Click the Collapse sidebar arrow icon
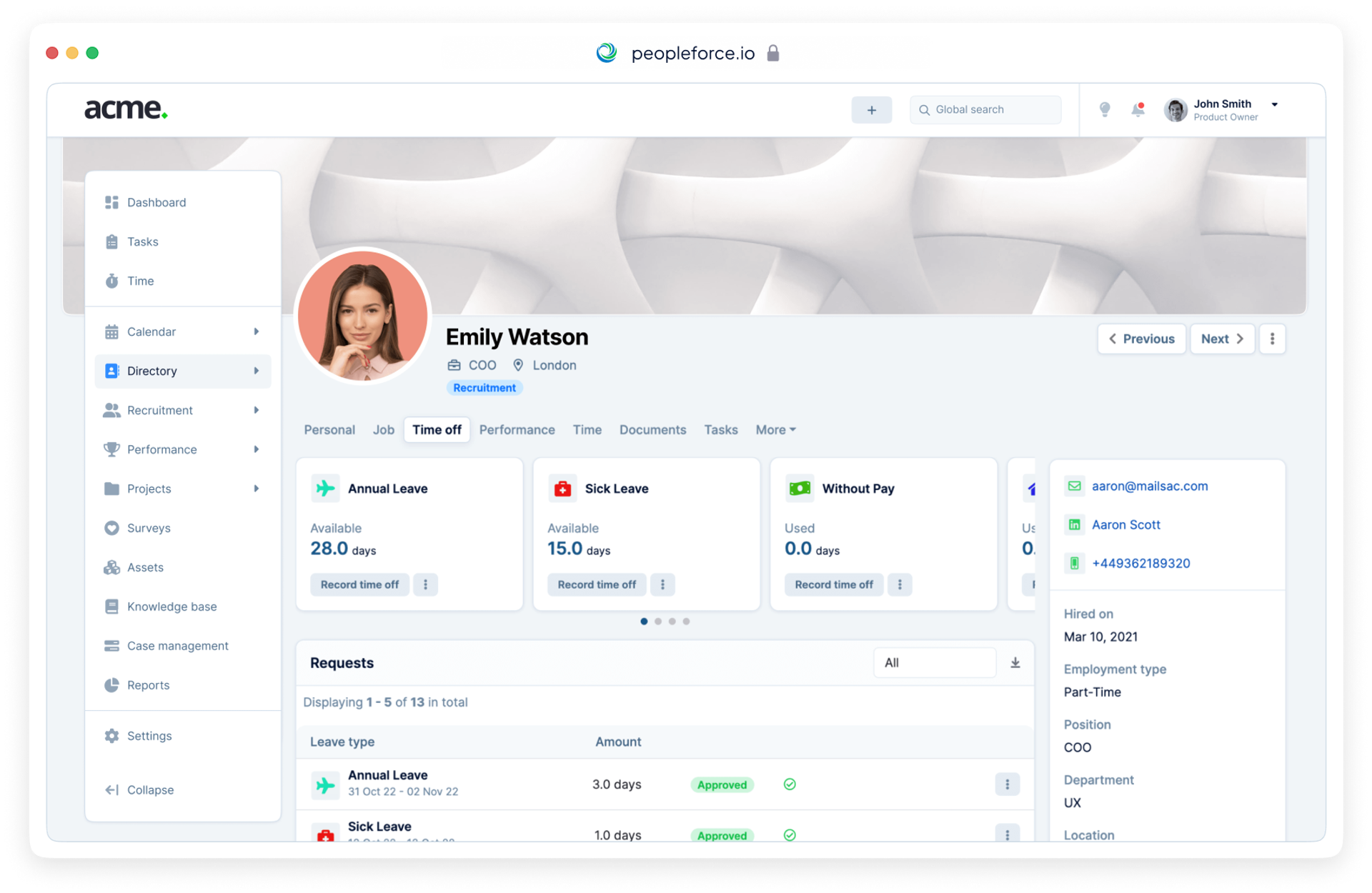Screen dimensions: 1372x893 (111, 789)
